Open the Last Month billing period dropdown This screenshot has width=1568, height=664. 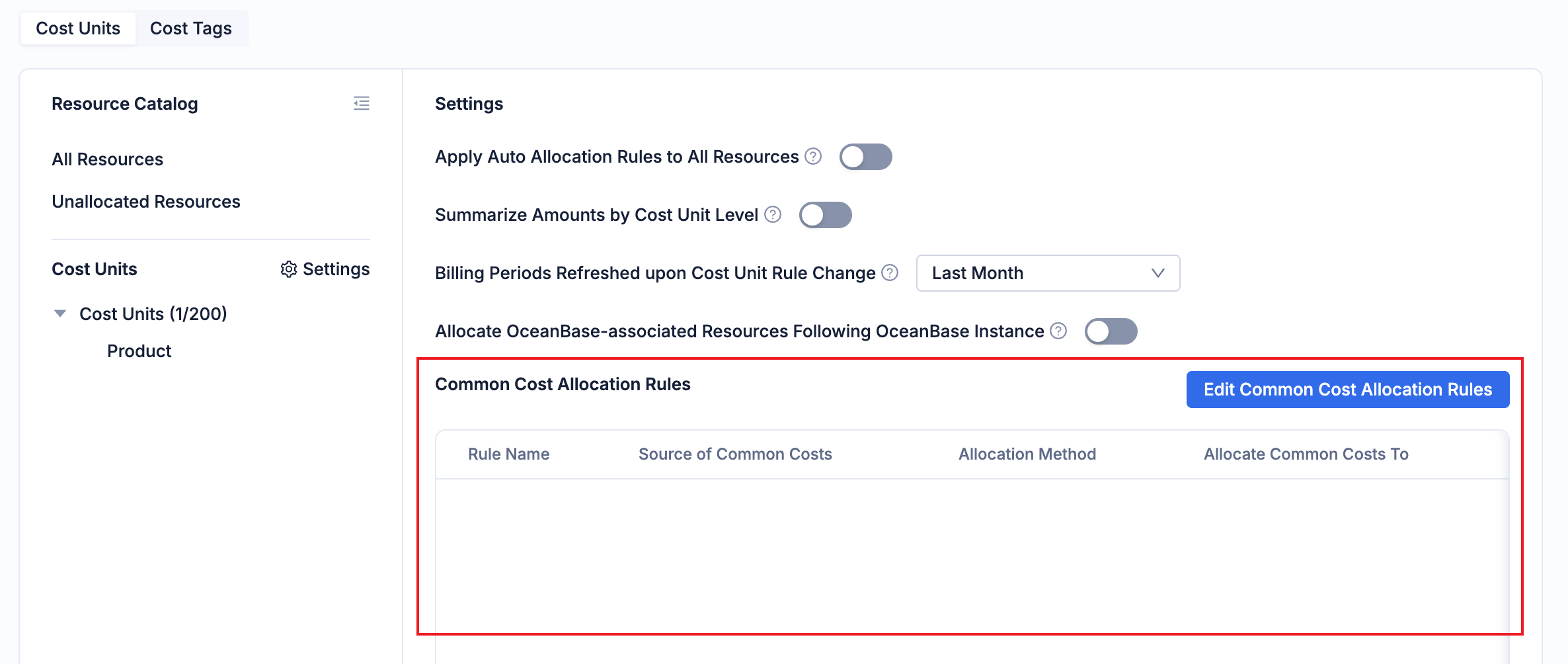1048,273
